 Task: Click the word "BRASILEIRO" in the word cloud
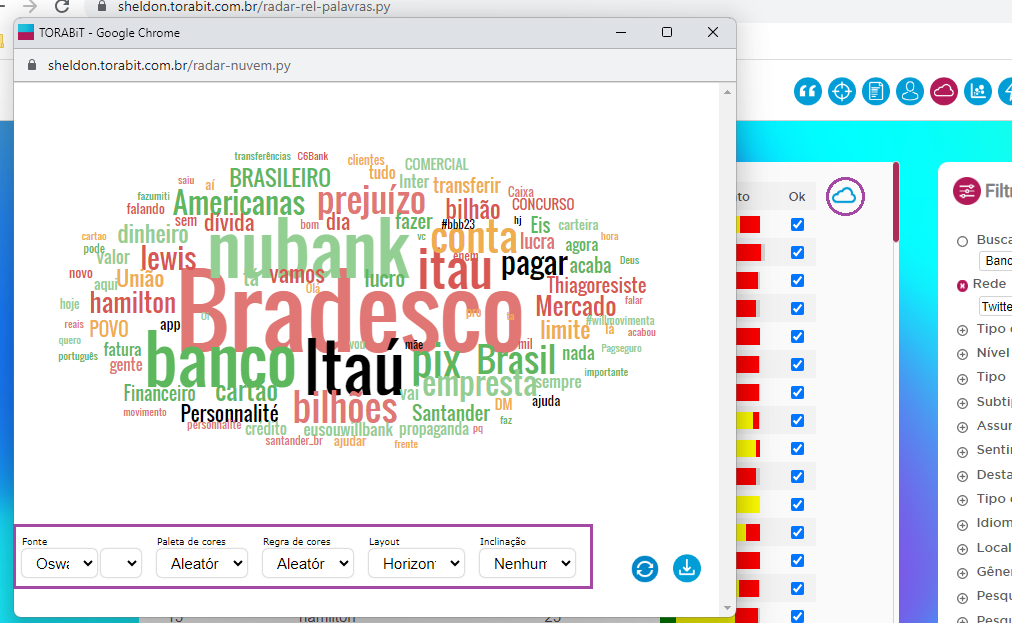point(280,178)
